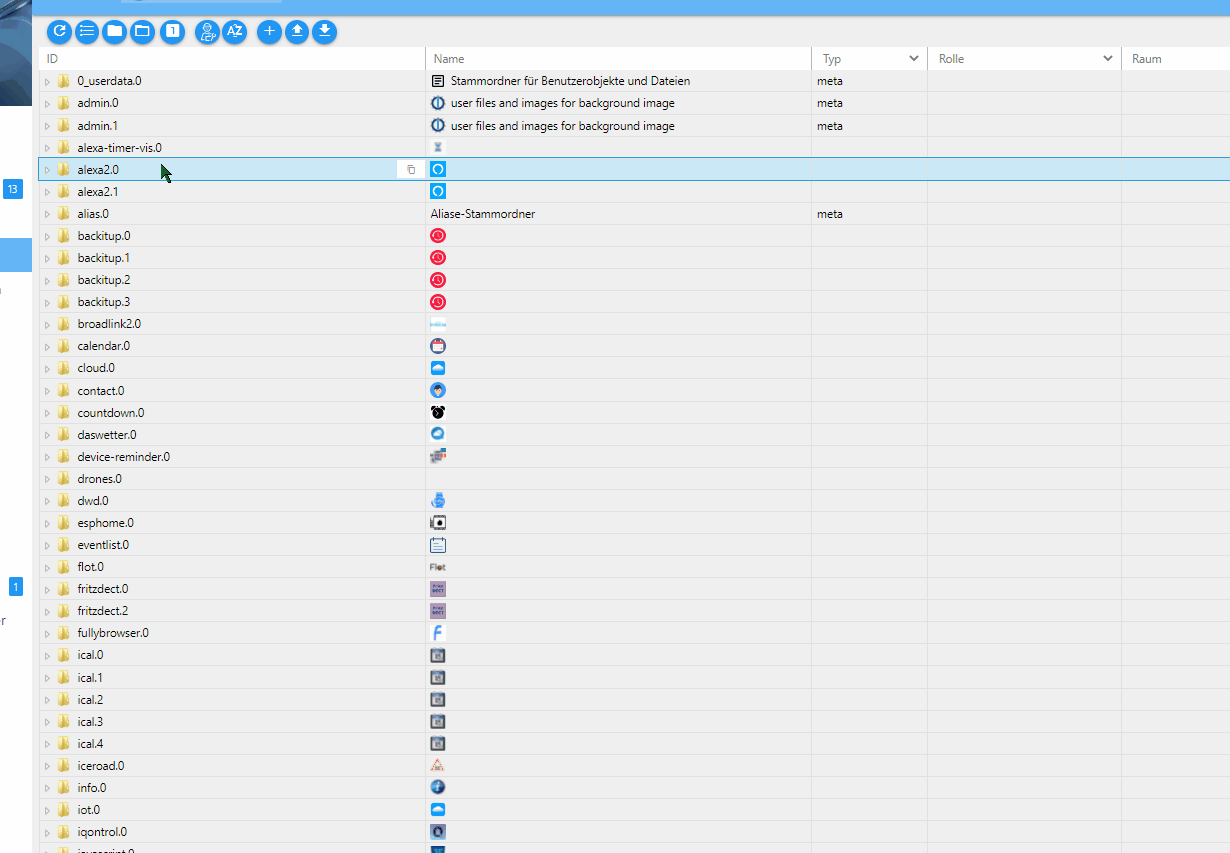
Task: Focus the Name filter field
Action: [618, 59]
